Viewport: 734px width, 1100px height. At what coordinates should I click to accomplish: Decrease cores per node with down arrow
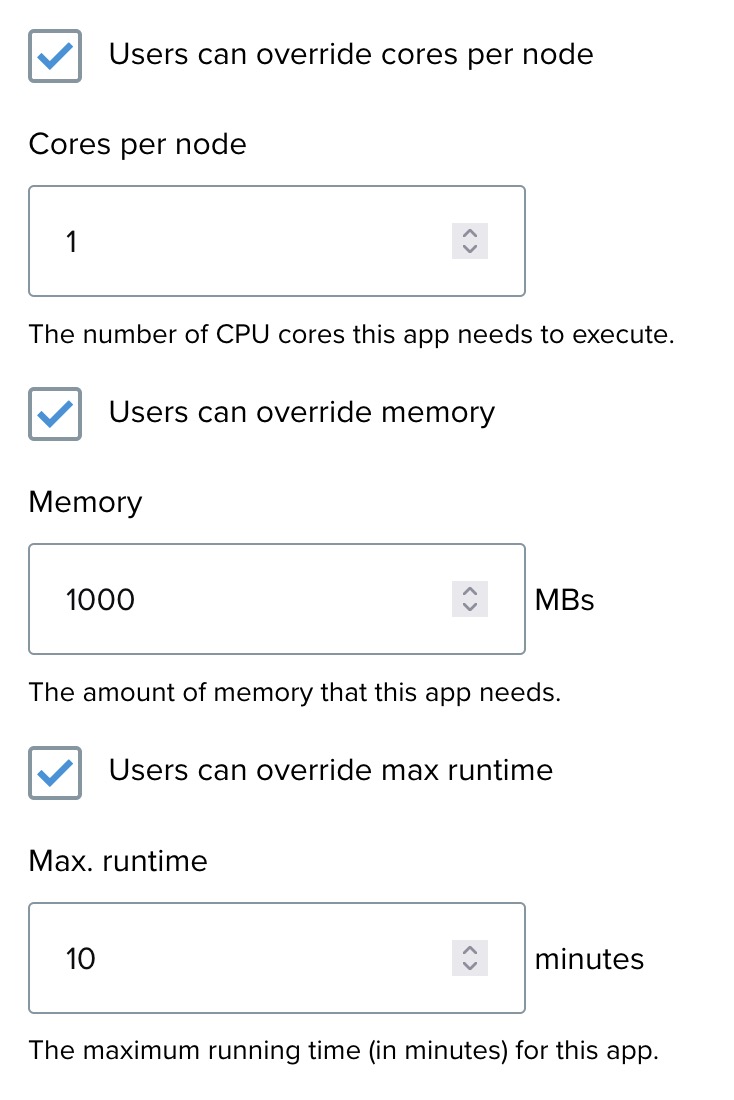click(470, 248)
